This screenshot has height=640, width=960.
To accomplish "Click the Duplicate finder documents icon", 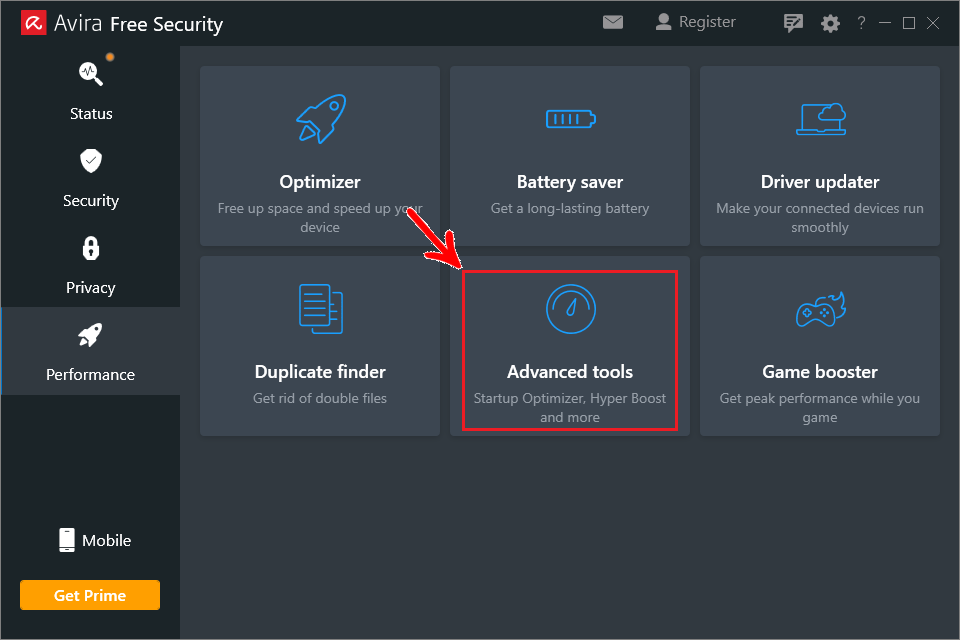I will pos(321,309).
